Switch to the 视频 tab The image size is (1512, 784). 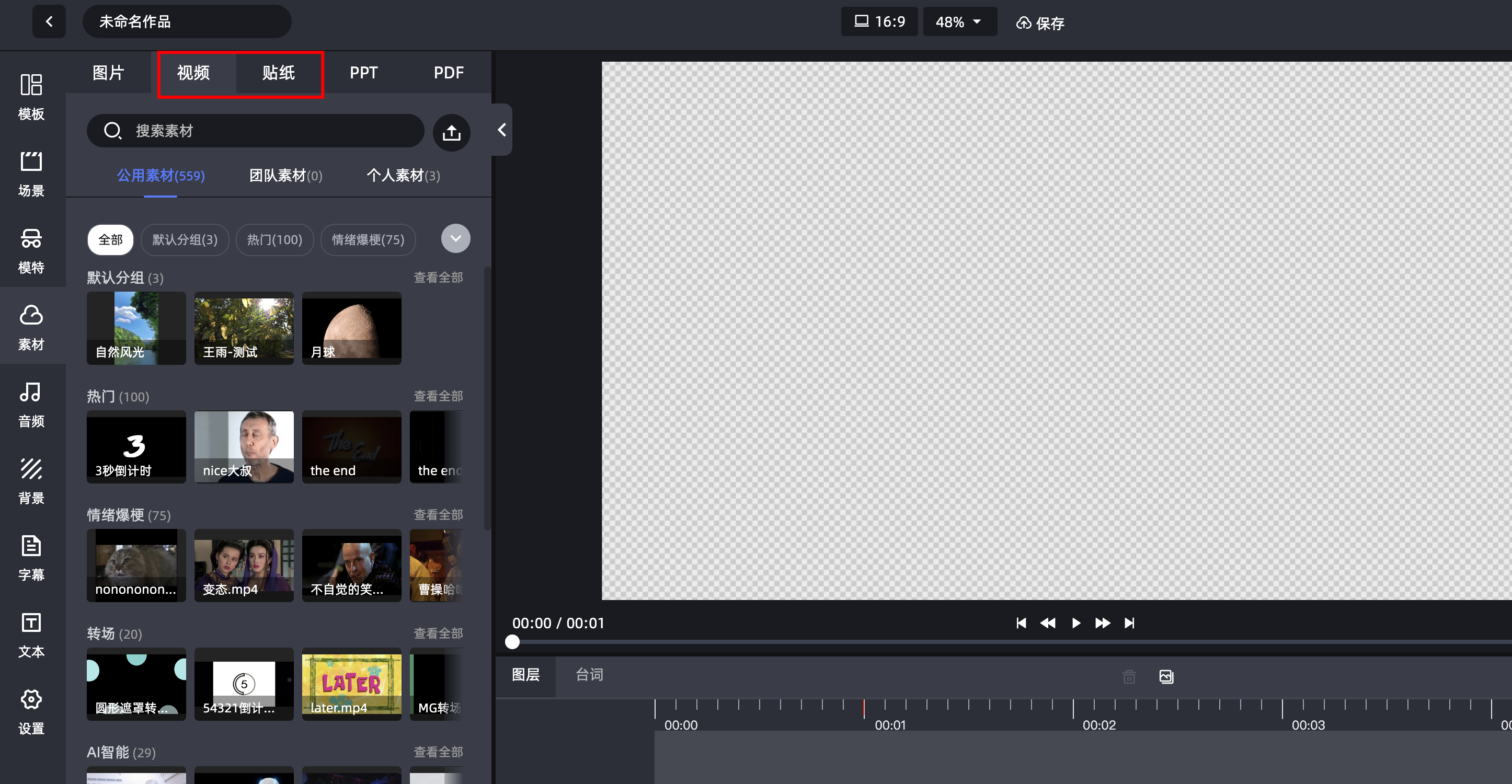193,73
